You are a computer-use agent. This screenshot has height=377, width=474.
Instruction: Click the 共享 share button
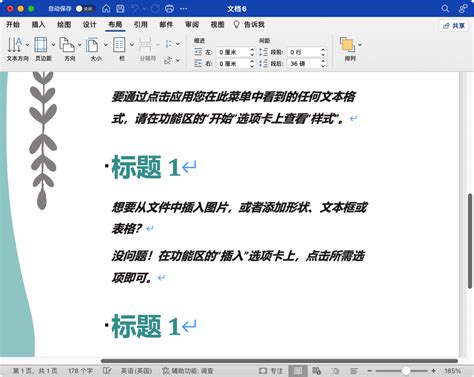click(x=454, y=26)
